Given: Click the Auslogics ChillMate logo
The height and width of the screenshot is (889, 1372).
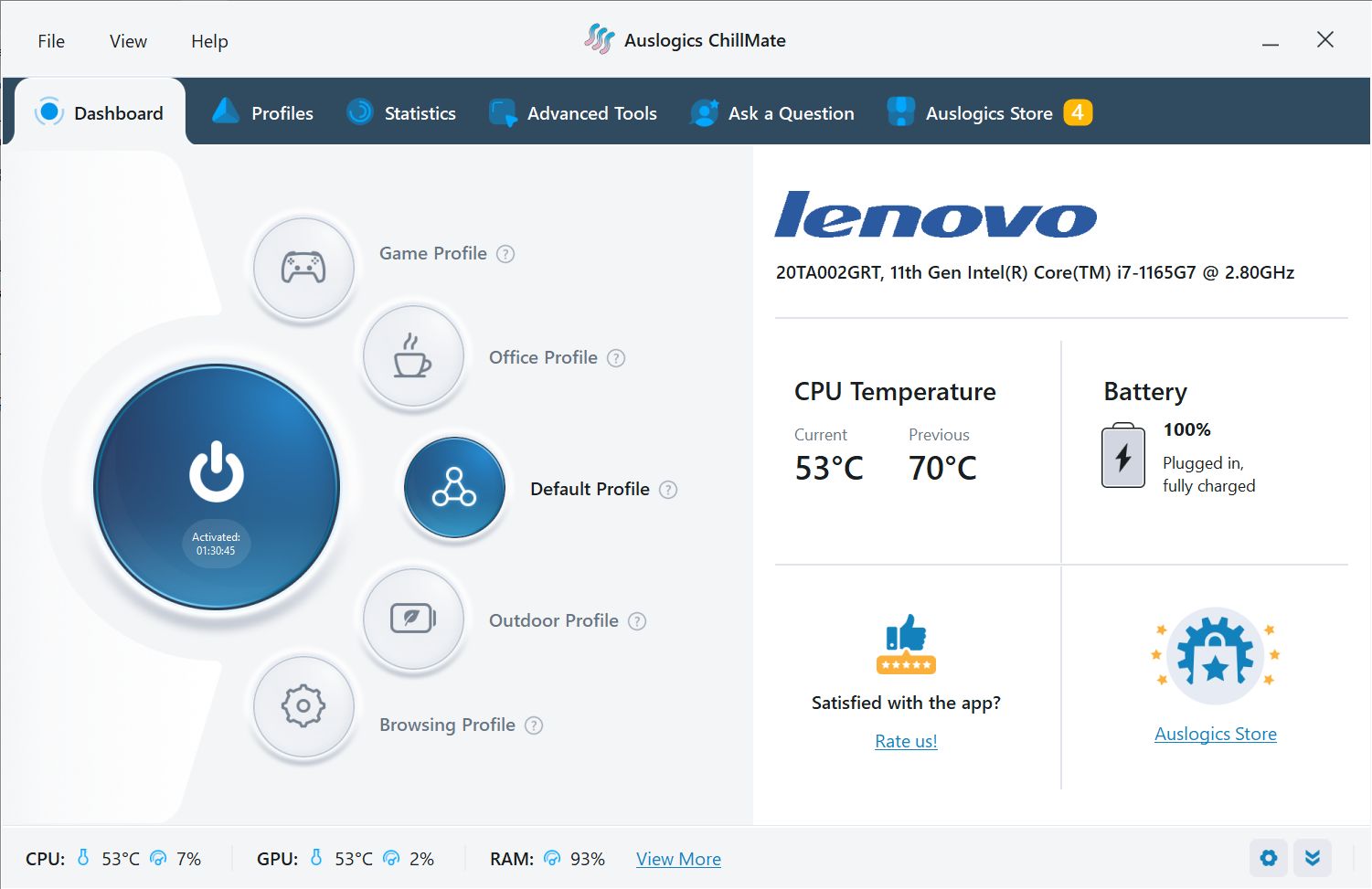Looking at the screenshot, I should [601, 39].
